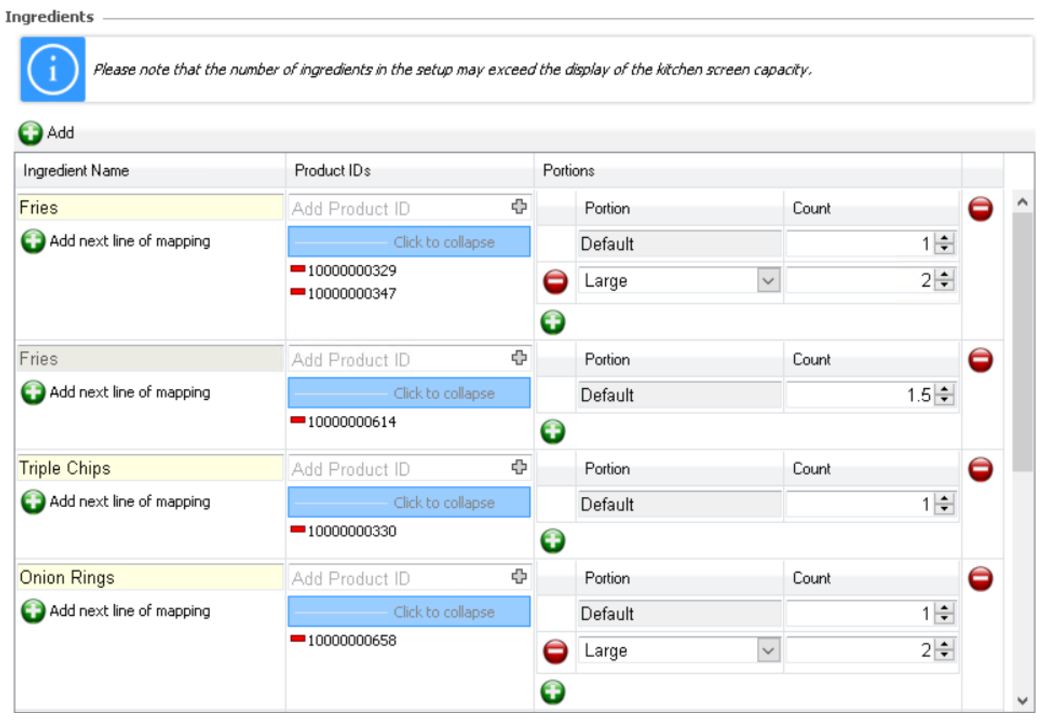
Task: Add a new portion to Triple Chips
Action: pyautogui.click(x=552, y=541)
